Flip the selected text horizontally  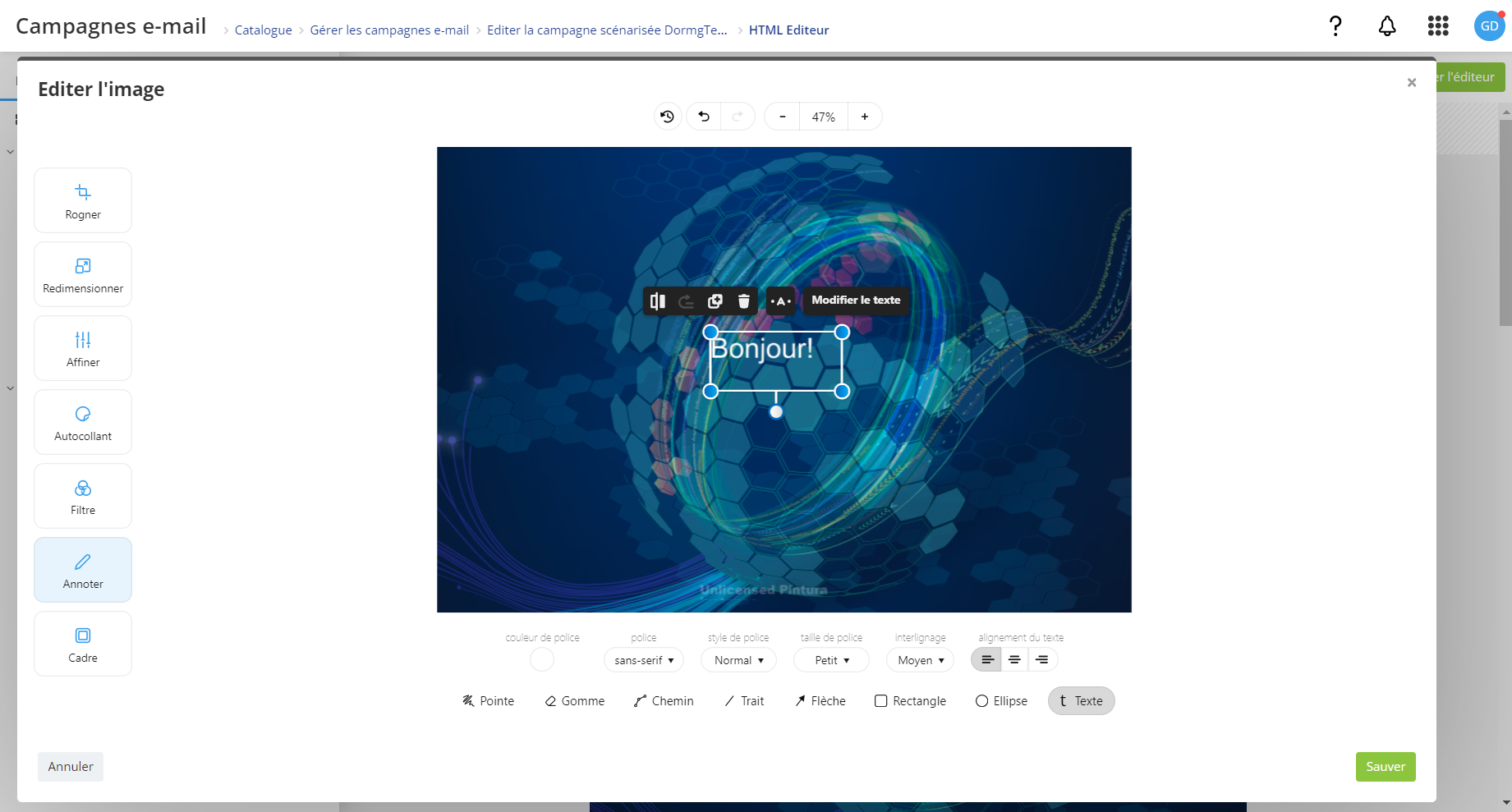658,301
